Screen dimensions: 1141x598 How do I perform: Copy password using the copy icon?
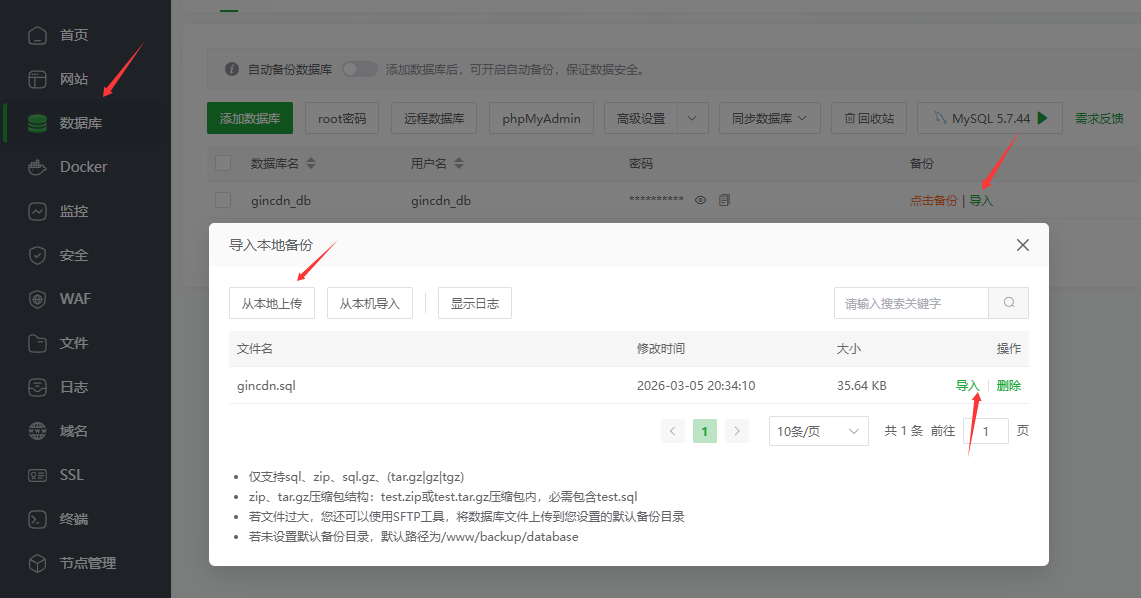(725, 200)
